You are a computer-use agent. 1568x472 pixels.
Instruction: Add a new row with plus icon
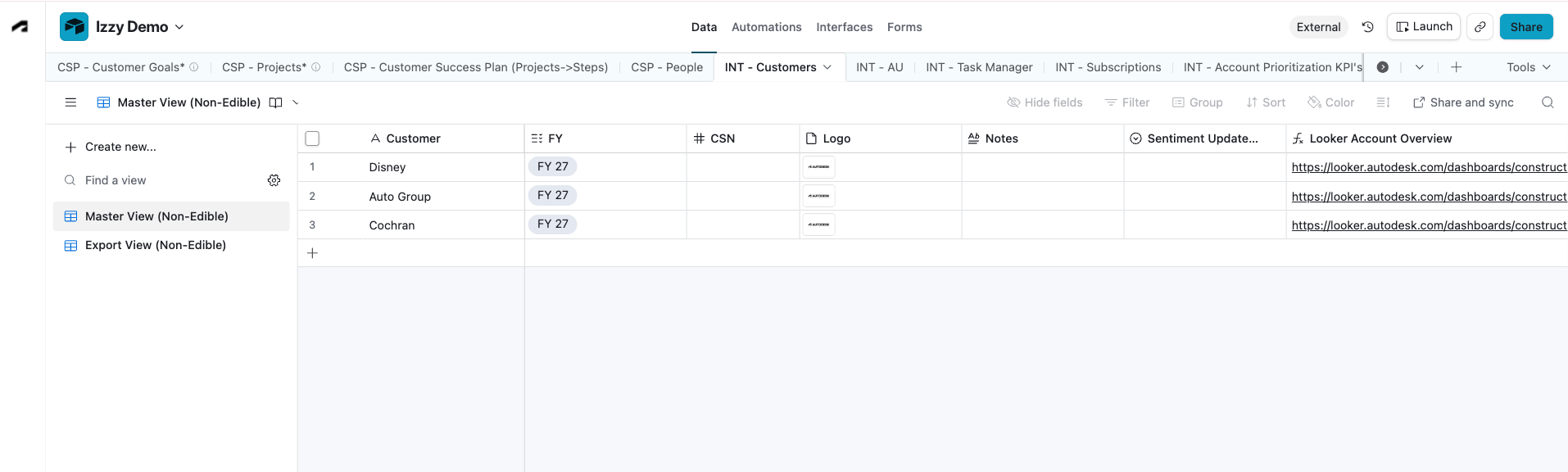[x=312, y=253]
